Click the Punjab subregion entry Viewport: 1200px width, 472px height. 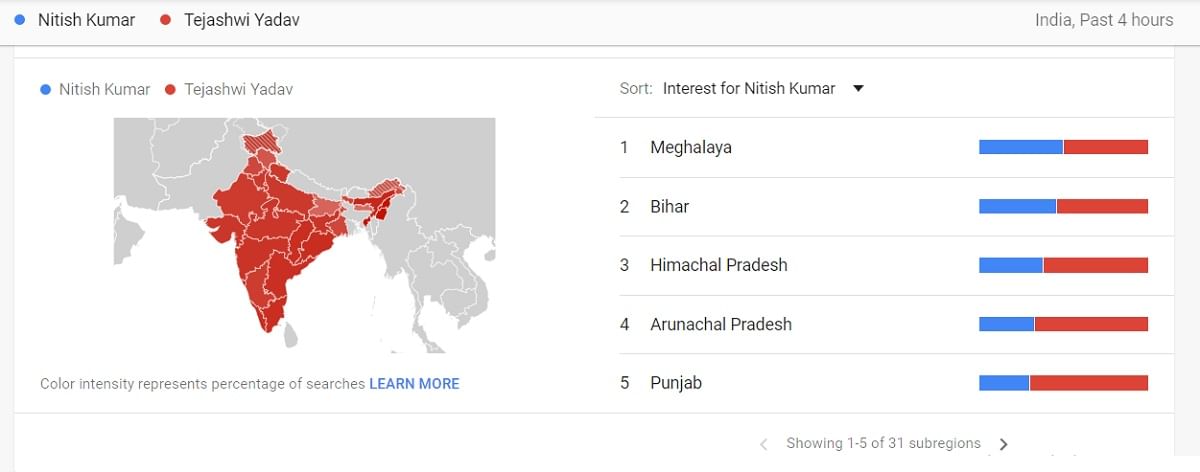coord(675,383)
